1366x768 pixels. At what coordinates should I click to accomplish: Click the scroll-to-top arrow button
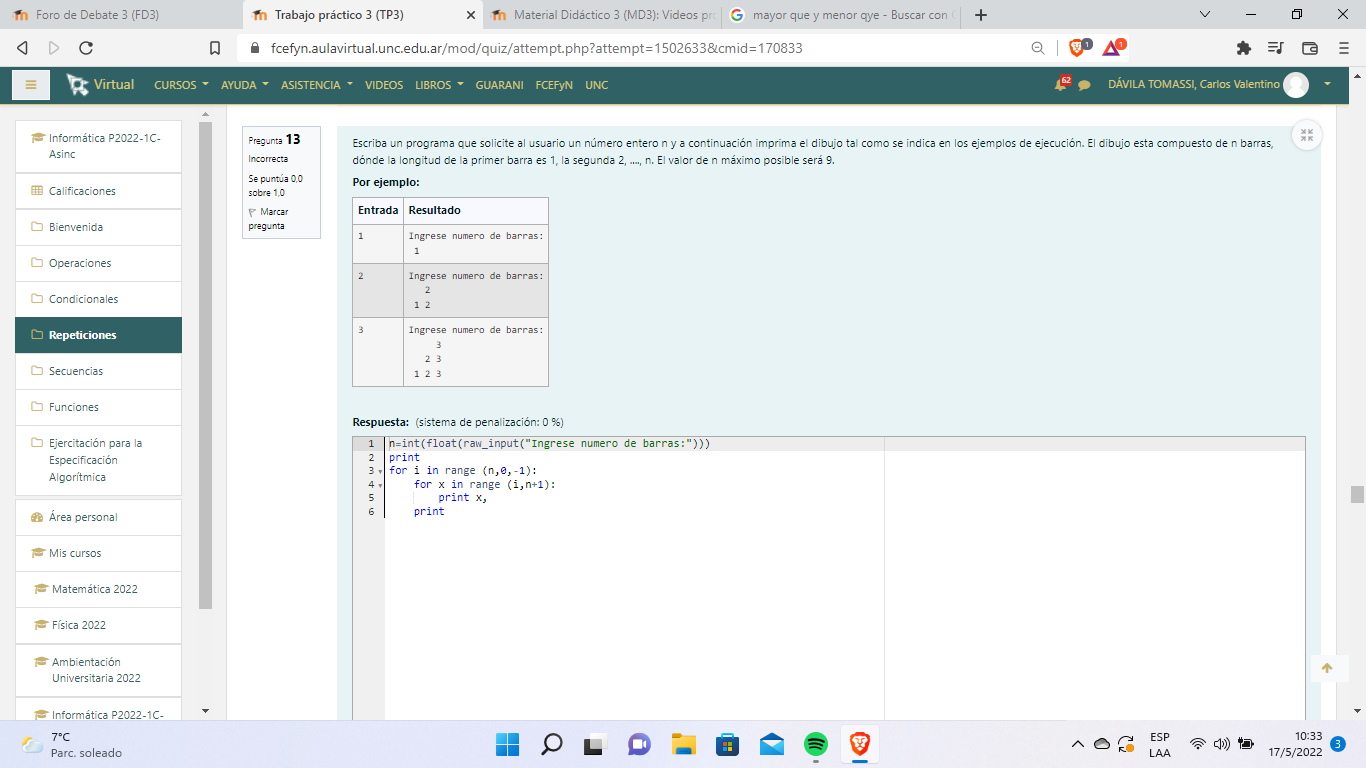[1327, 668]
